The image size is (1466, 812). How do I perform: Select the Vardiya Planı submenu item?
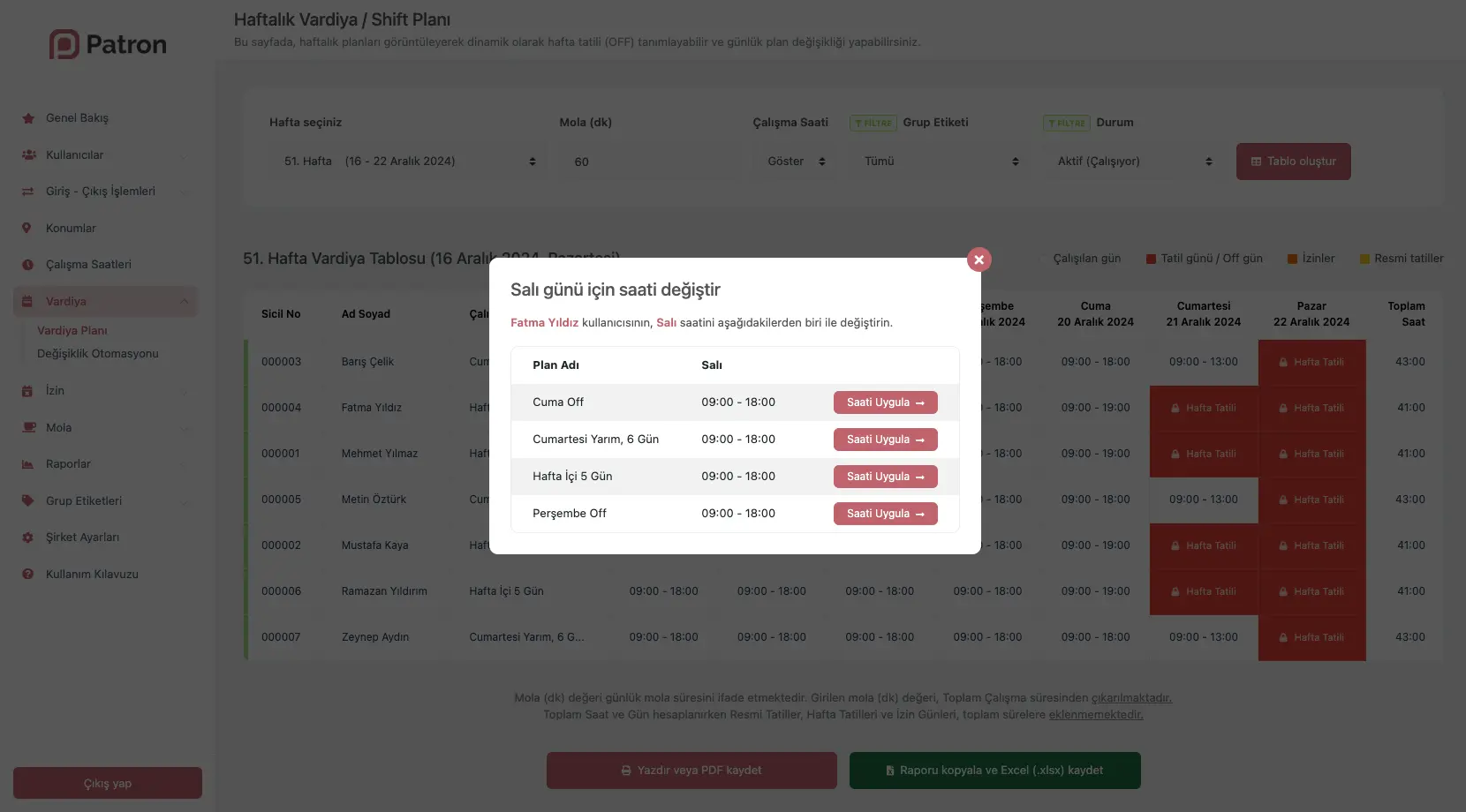click(72, 331)
